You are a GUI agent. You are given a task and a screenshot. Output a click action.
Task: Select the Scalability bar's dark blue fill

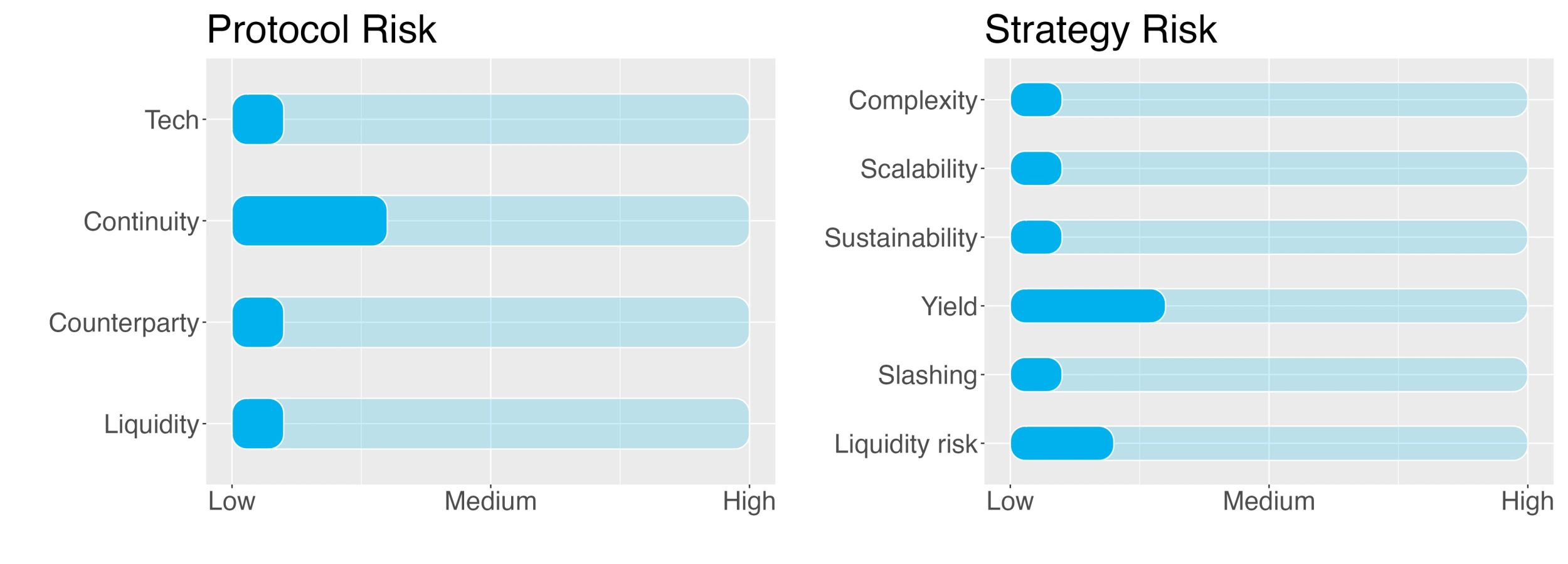[x=1036, y=169]
